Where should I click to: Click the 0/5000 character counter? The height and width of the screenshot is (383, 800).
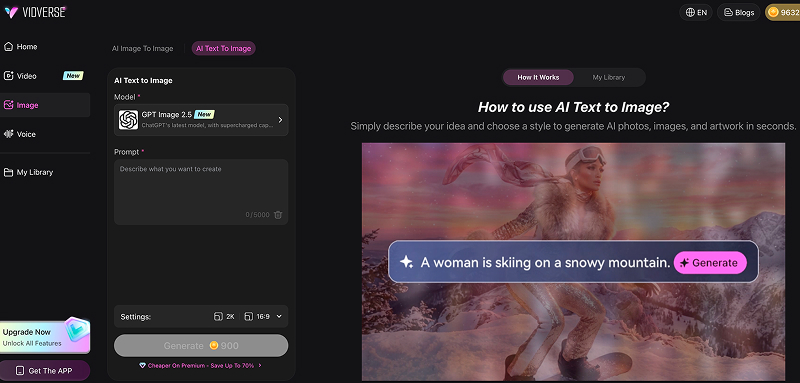coord(257,215)
